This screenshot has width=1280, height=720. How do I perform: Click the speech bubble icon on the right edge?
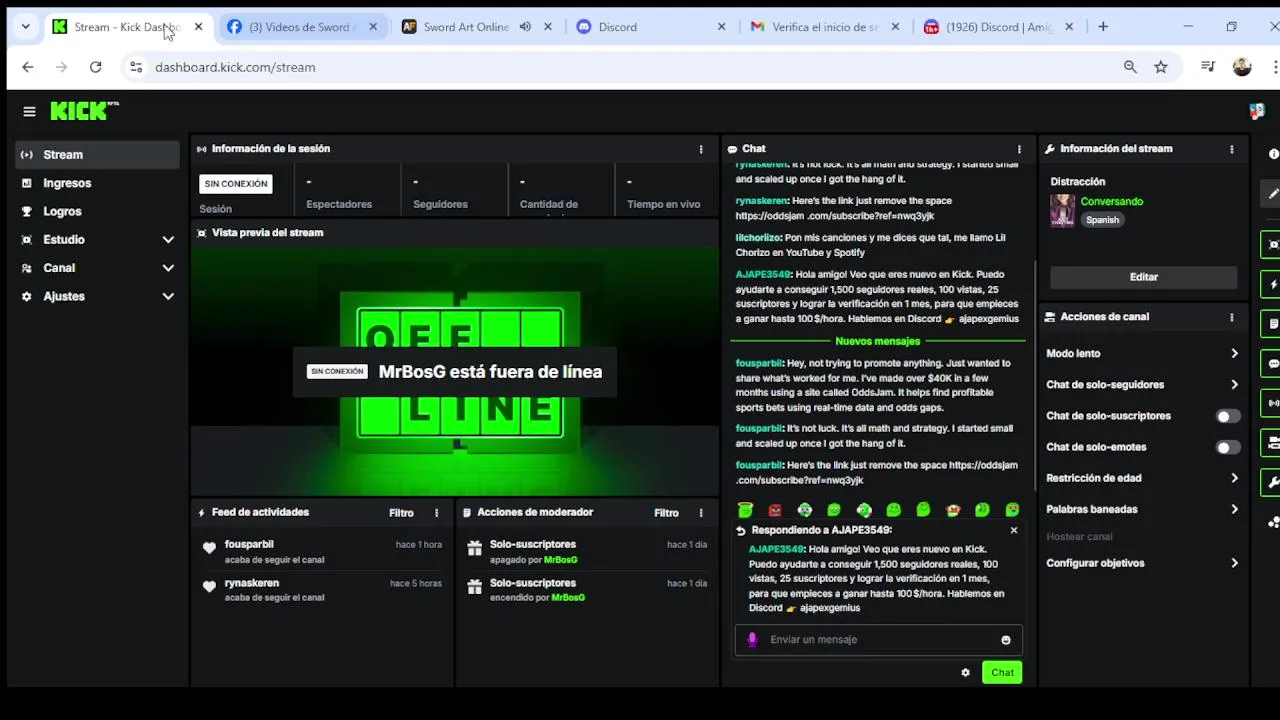tap(1273, 364)
